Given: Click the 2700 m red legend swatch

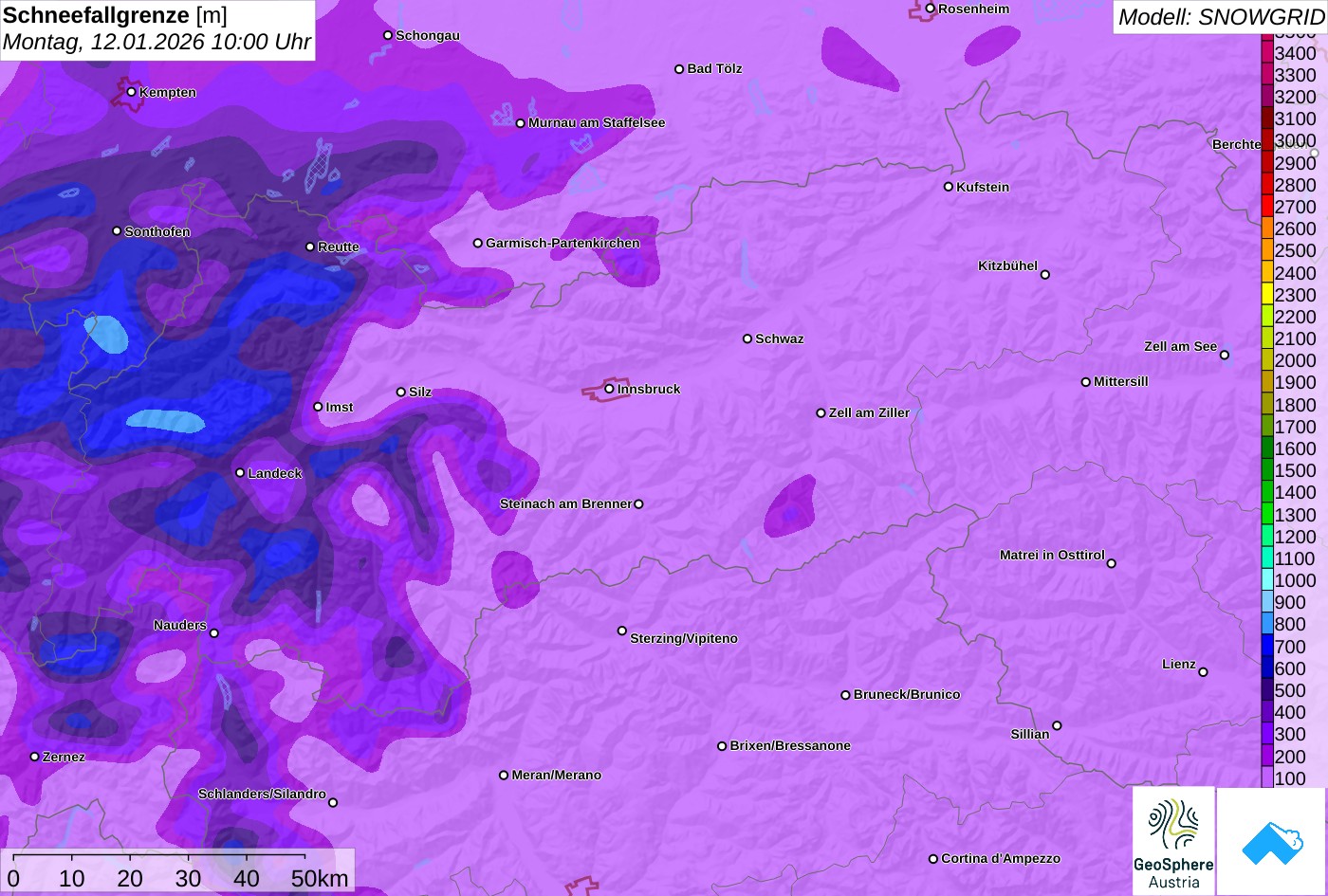Looking at the screenshot, I should 1267,206.
